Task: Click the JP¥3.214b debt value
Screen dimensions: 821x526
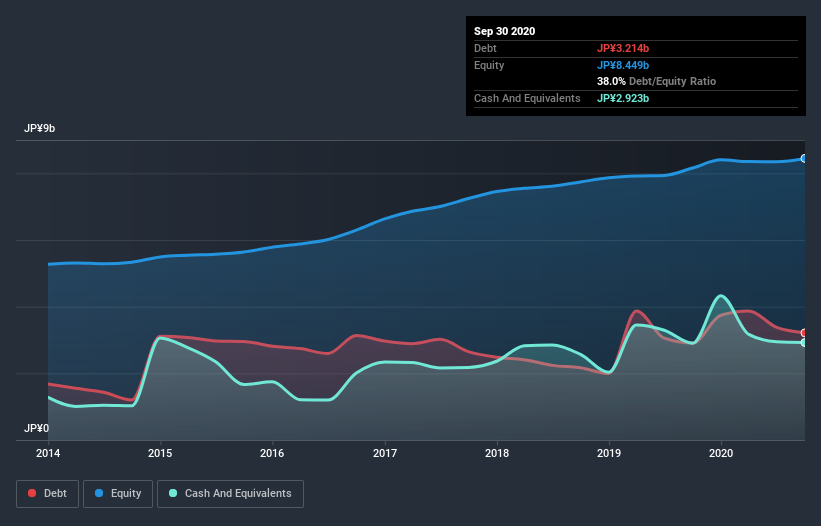Action: tap(623, 48)
